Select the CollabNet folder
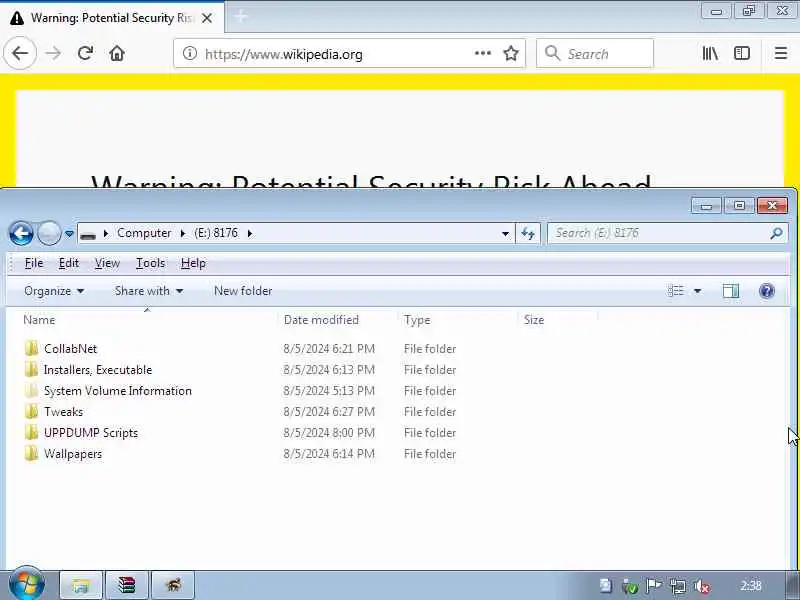The height and width of the screenshot is (600, 800). pyautogui.click(x=70, y=349)
